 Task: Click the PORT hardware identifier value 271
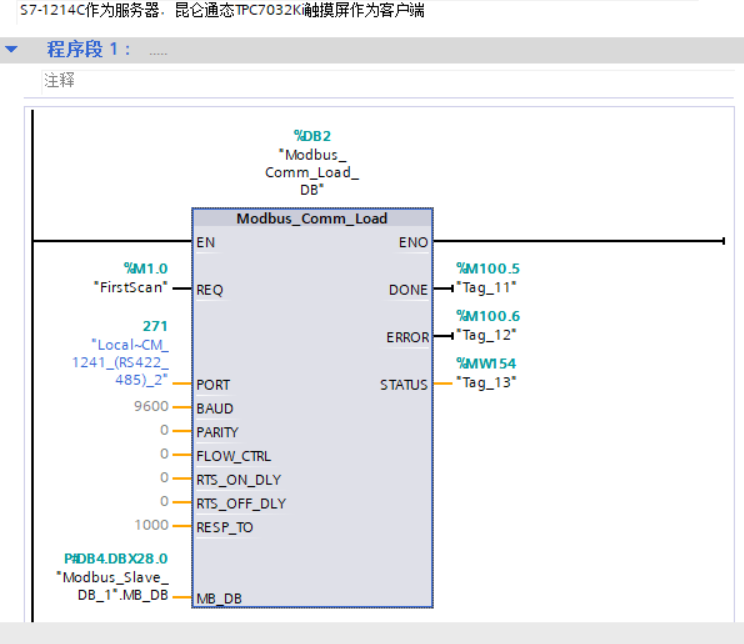point(155,326)
